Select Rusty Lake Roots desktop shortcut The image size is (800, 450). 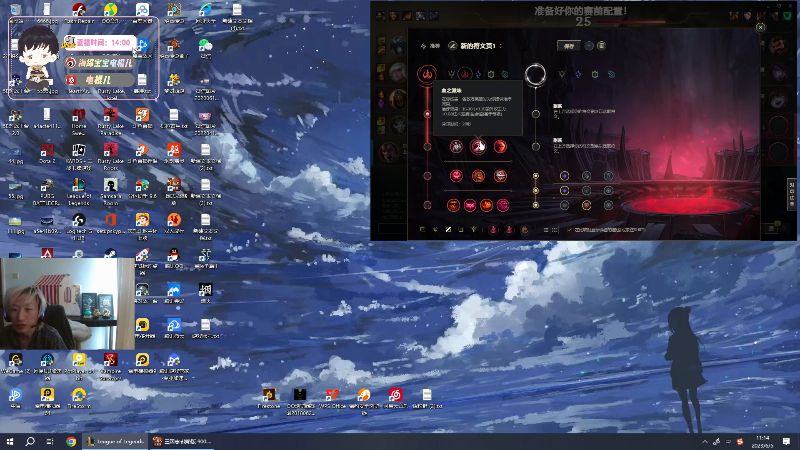click(x=111, y=157)
